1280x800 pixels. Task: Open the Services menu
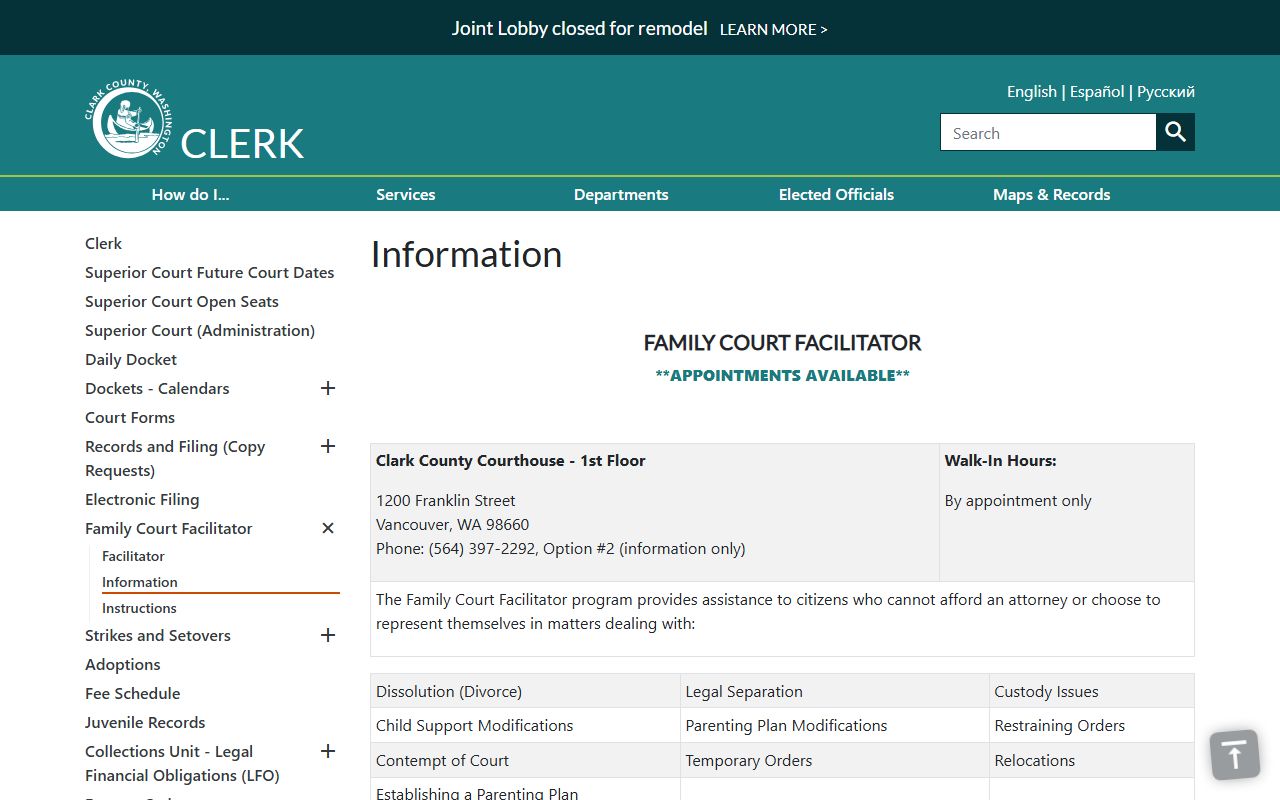pos(406,194)
